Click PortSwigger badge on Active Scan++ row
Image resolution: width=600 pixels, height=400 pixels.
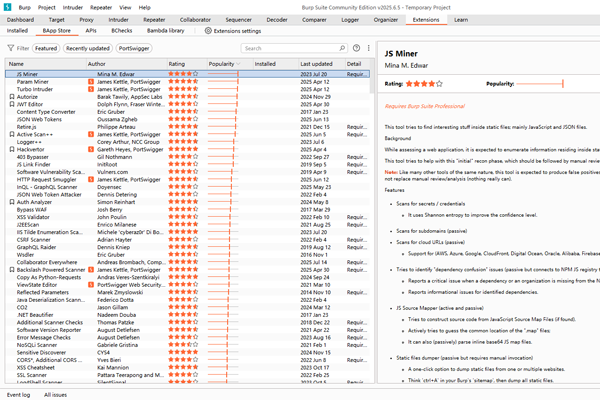tap(91, 134)
